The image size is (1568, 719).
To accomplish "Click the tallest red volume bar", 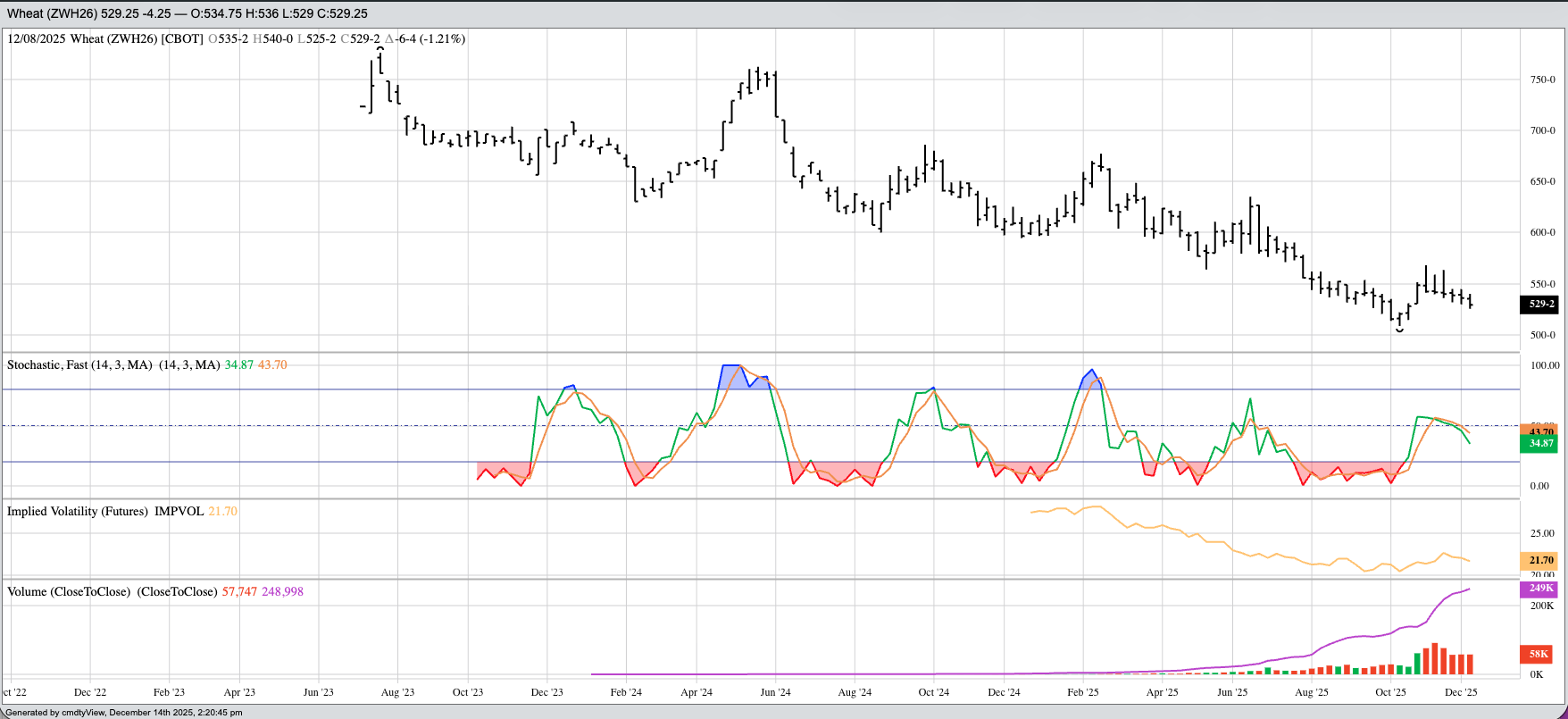I will (1435, 659).
